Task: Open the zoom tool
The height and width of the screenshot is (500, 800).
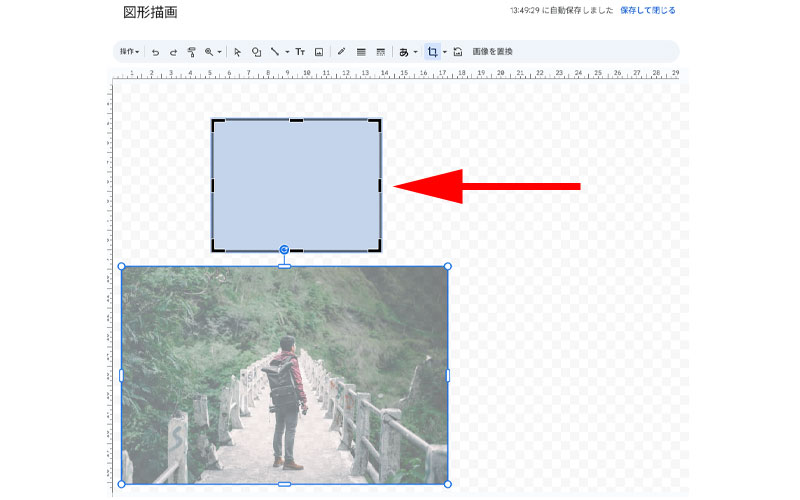Action: pyautogui.click(x=209, y=52)
